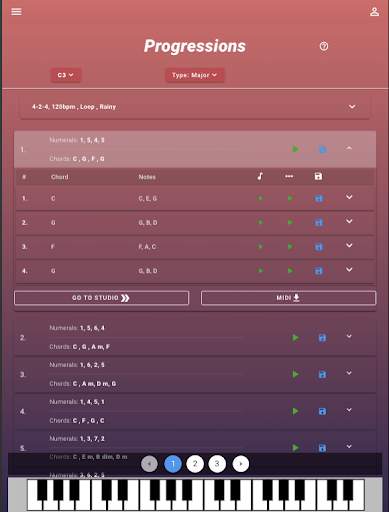Expand chord row 1 (C, E, G)
Screen dimensions: 389x512
pyautogui.click(x=349, y=197)
